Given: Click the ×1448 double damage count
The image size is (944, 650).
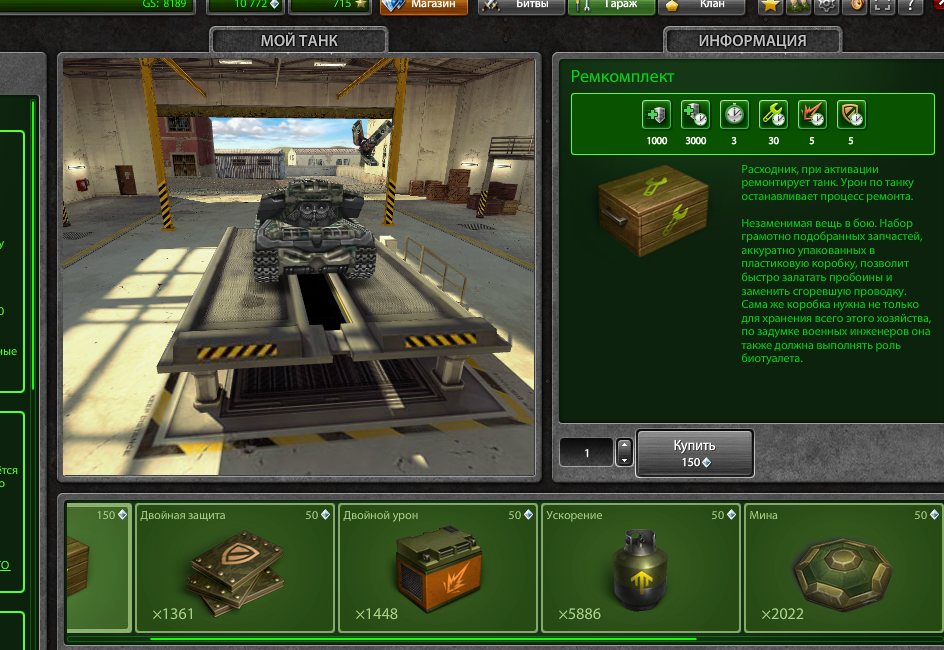Looking at the screenshot, I should [x=376, y=614].
